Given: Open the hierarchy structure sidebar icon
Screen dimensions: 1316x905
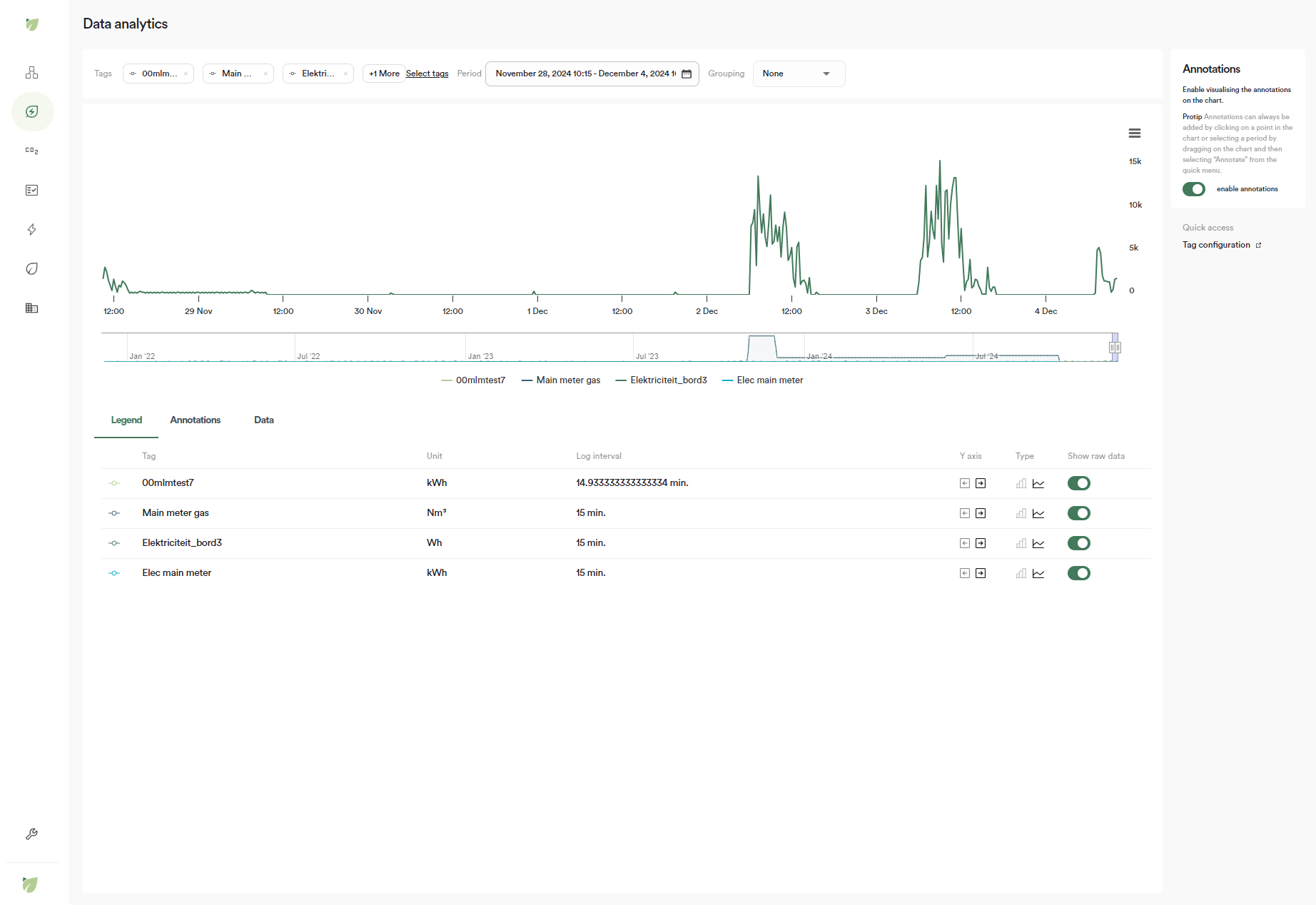Looking at the screenshot, I should [32, 73].
